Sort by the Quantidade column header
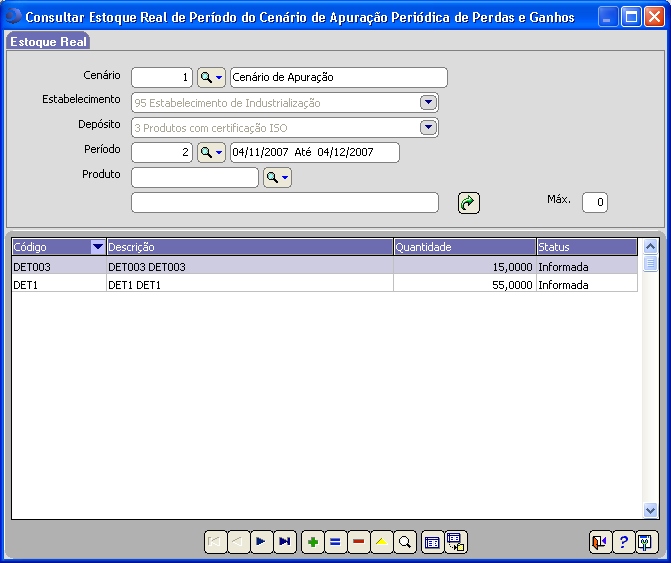This screenshot has width=671, height=563. click(464, 247)
